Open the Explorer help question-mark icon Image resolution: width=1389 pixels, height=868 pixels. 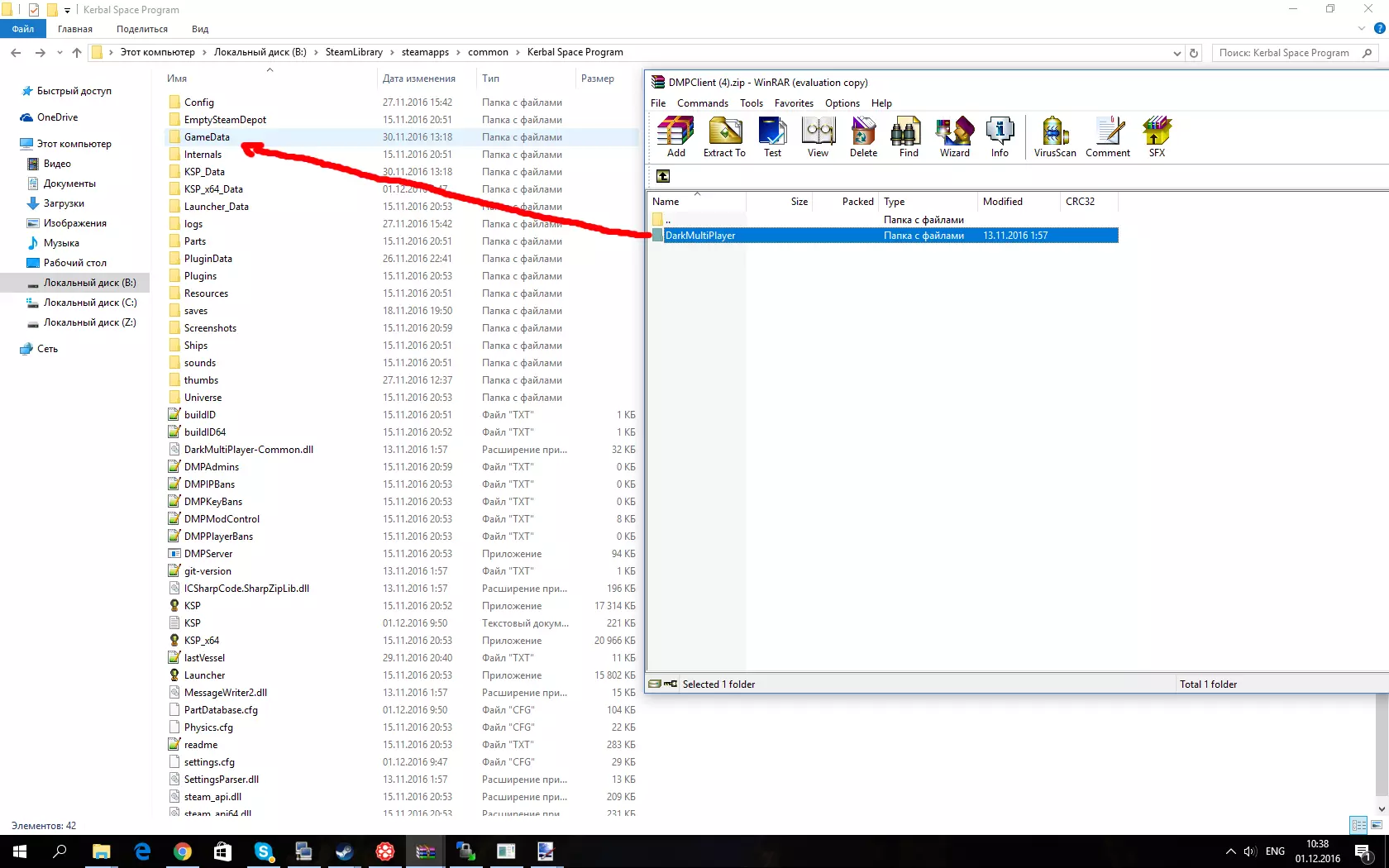point(1379,28)
